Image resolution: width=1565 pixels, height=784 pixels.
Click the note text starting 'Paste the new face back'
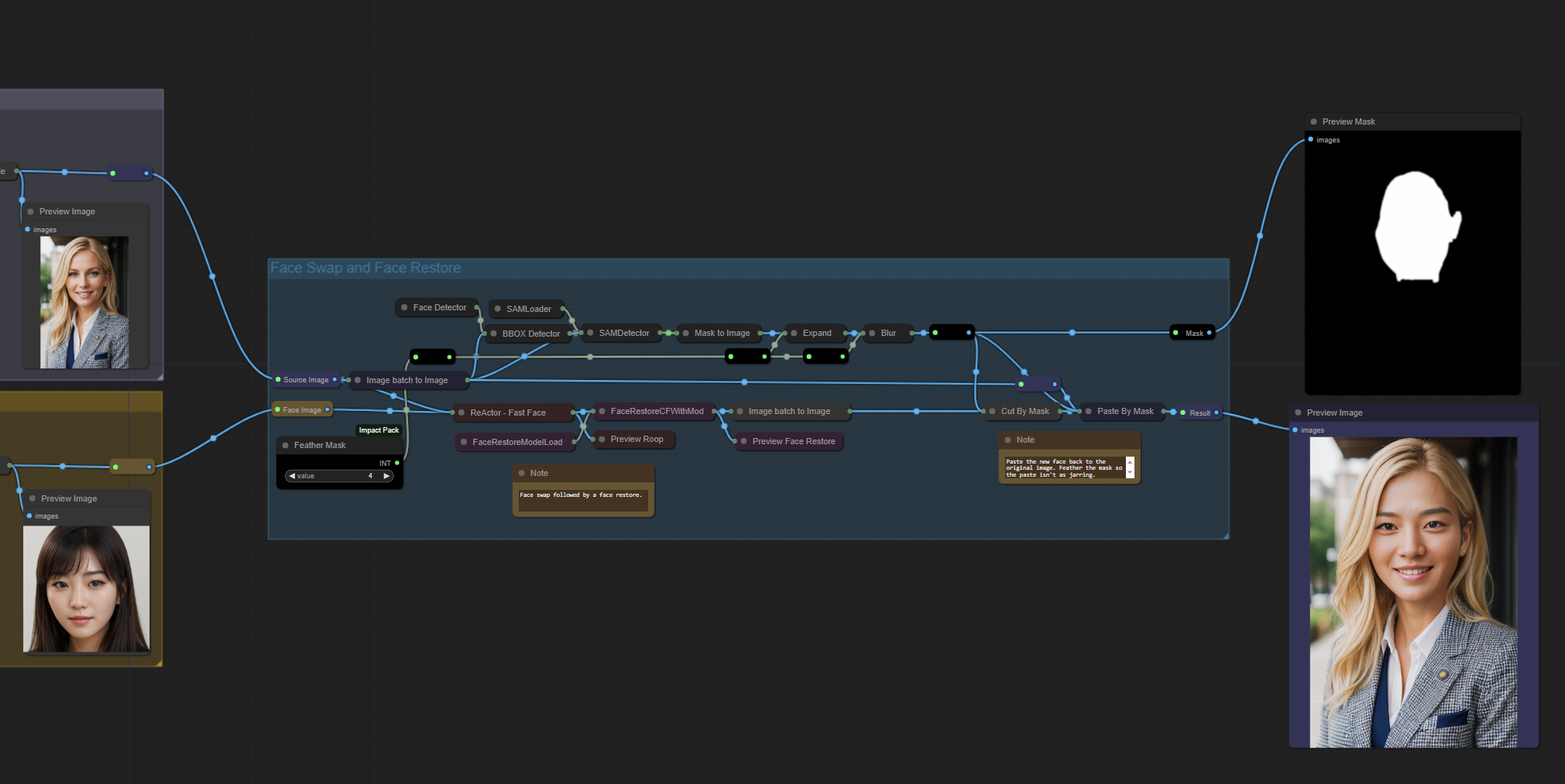(x=1064, y=468)
